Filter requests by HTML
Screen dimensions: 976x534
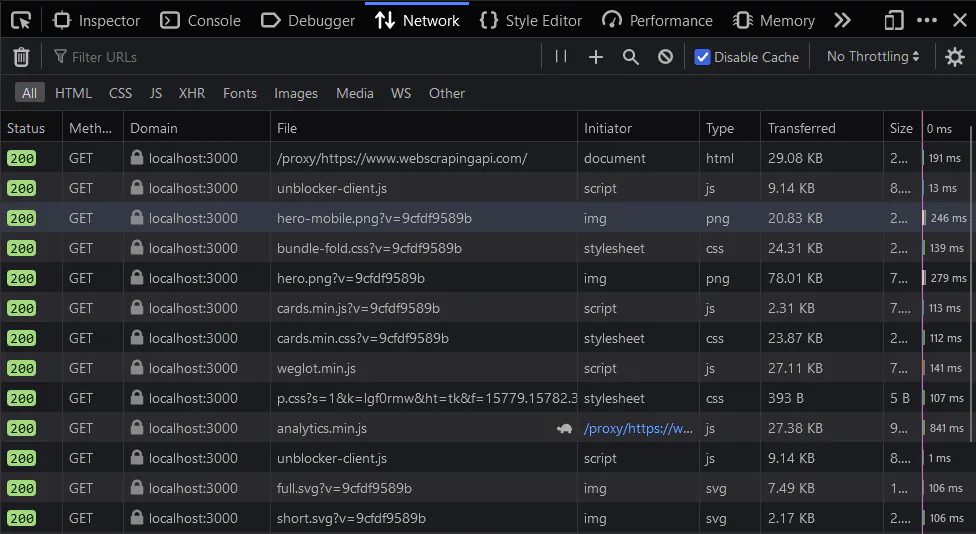click(73, 93)
